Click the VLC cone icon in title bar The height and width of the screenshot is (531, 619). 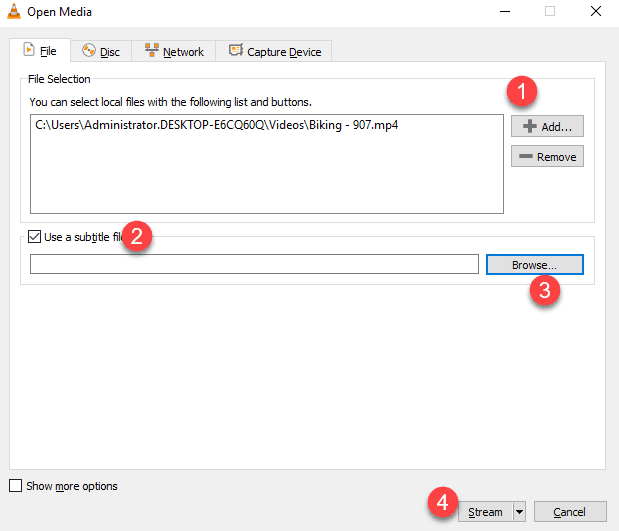tap(13, 11)
